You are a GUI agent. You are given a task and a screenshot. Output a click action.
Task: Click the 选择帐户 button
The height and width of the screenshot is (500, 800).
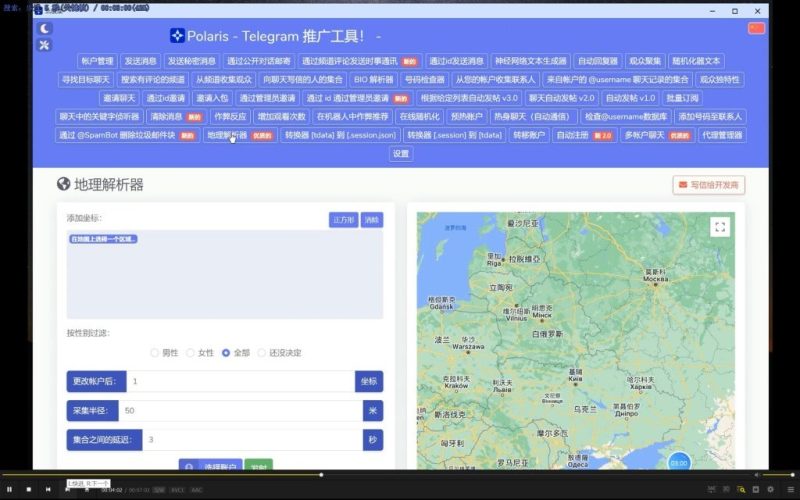210,465
